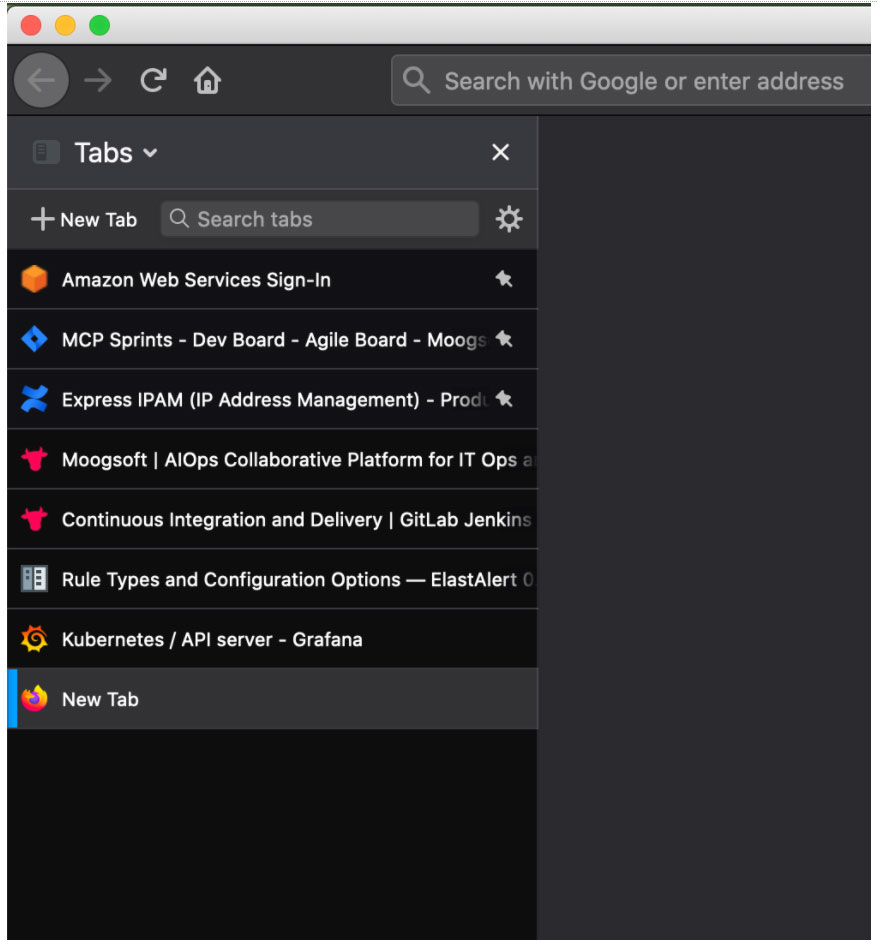Click the magnifier icon in address bar
The image size is (877, 943).
pos(416,80)
